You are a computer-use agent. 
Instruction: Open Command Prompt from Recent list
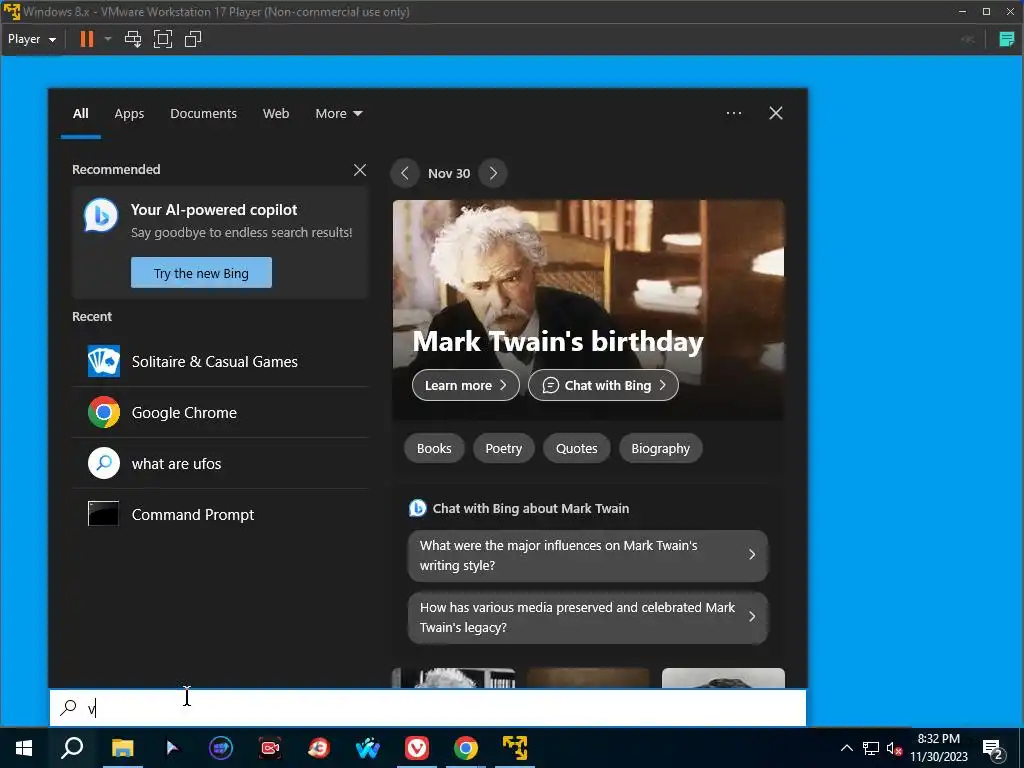(x=221, y=515)
